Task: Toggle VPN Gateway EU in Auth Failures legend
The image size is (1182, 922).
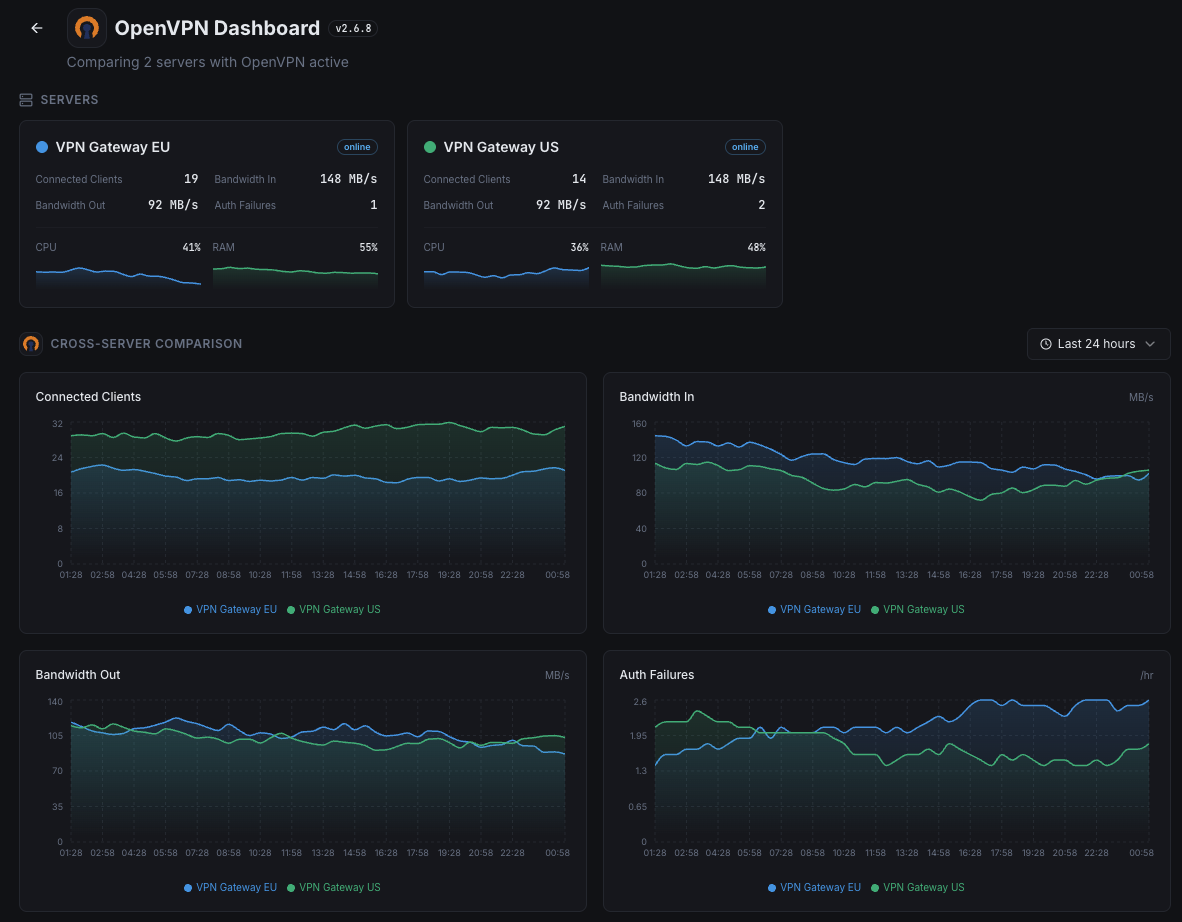Action: tap(815, 887)
